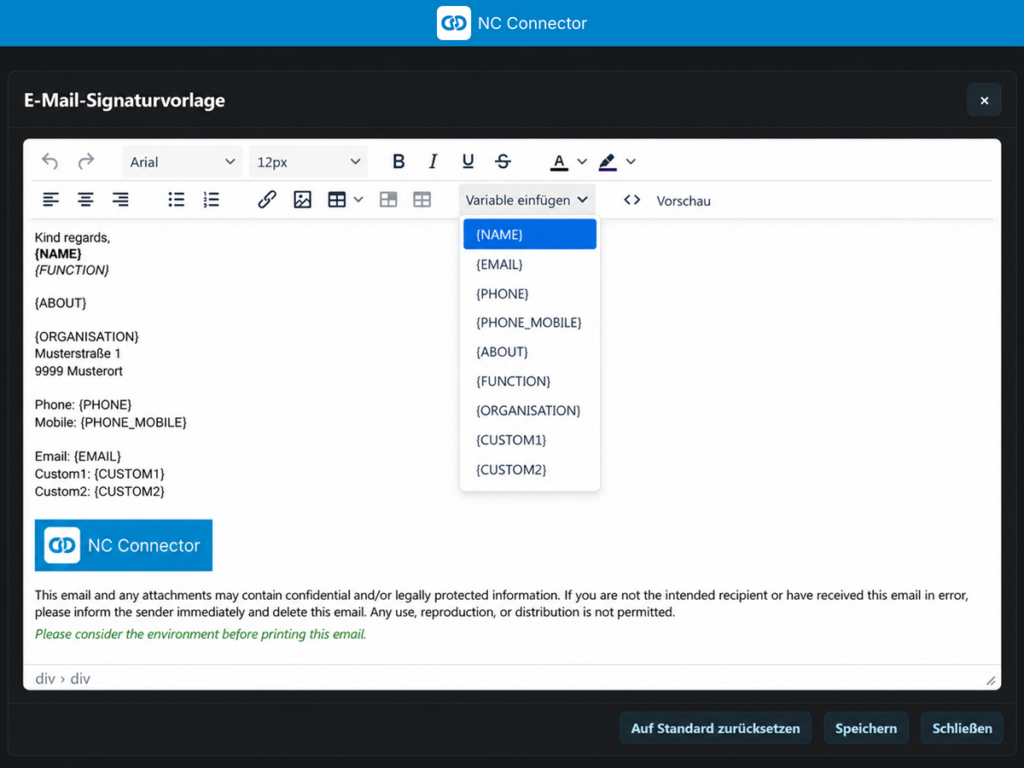Save the template with Speichern
The image size is (1024, 768).
pos(866,728)
